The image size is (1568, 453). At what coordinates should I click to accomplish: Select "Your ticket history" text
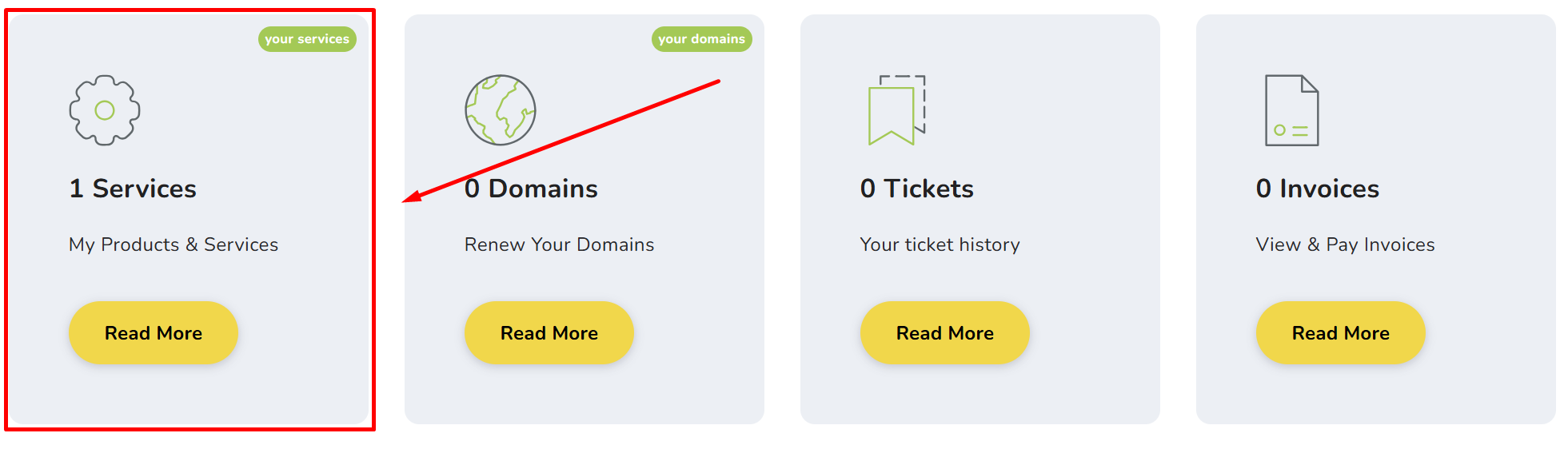coord(940,244)
